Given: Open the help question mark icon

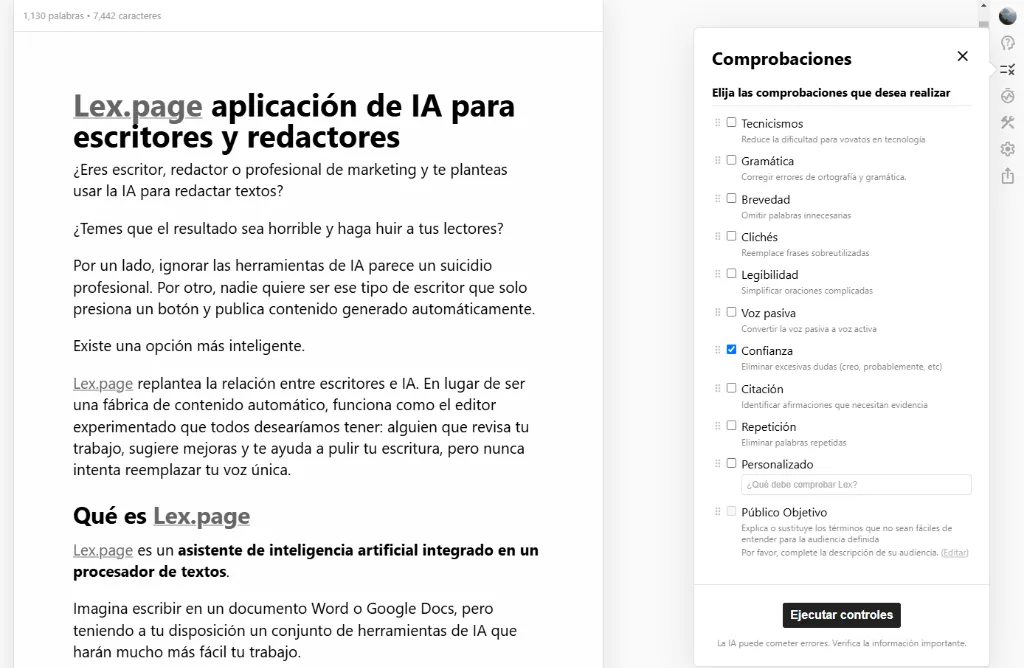Looking at the screenshot, I should pyautogui.click(x=1008, y=43).
